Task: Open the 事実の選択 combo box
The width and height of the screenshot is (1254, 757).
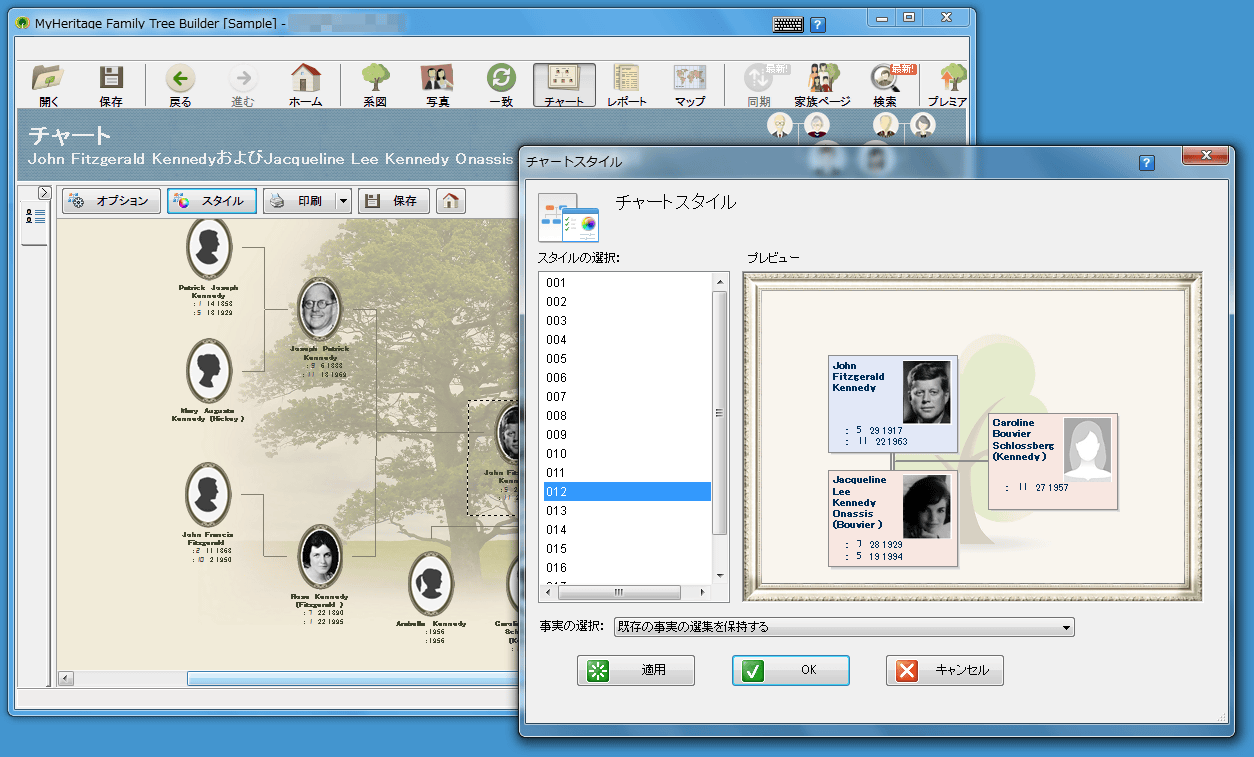Action: pyautogui.click(x=844, y=627)
